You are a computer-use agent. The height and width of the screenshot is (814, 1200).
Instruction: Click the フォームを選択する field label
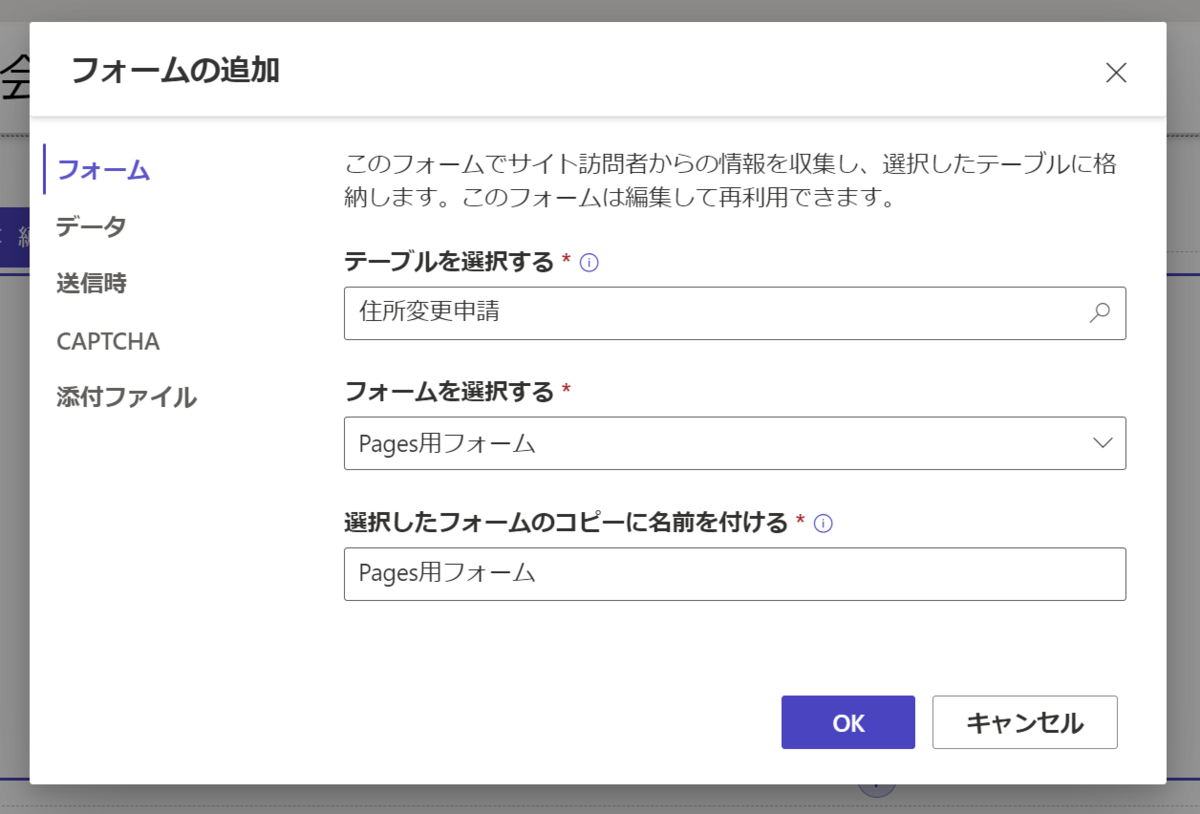(x=448, y=392)
